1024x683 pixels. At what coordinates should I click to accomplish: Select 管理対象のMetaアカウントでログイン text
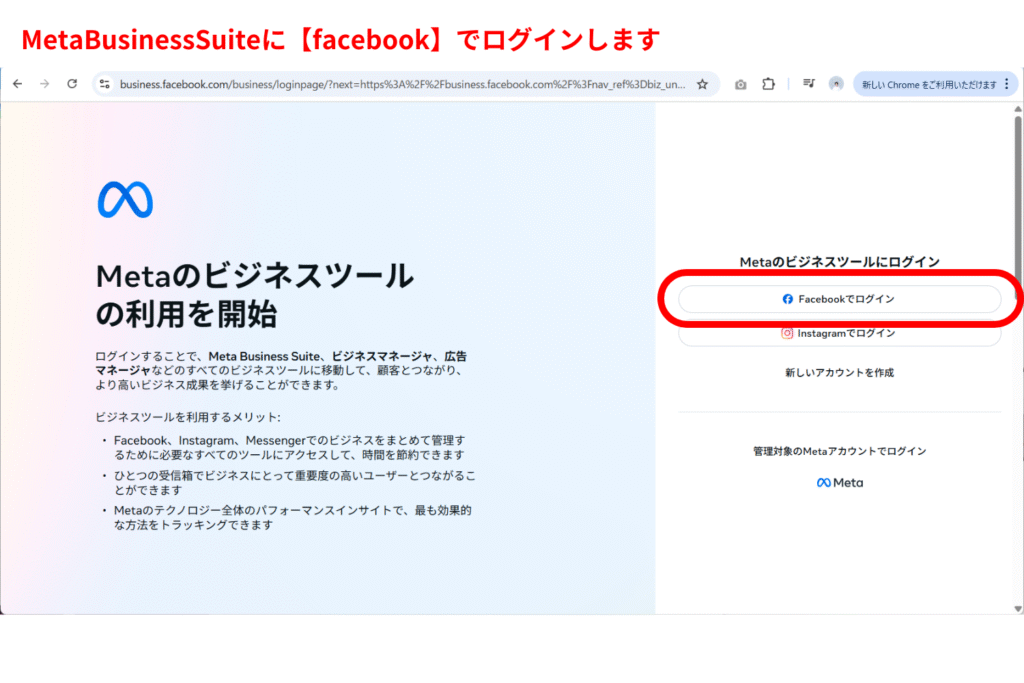pyautogui.click(x=839, y=451)
